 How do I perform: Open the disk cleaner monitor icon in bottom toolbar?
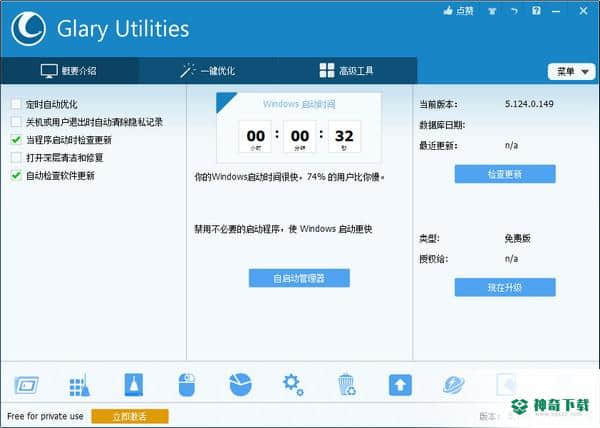click(x=26, y=385)
